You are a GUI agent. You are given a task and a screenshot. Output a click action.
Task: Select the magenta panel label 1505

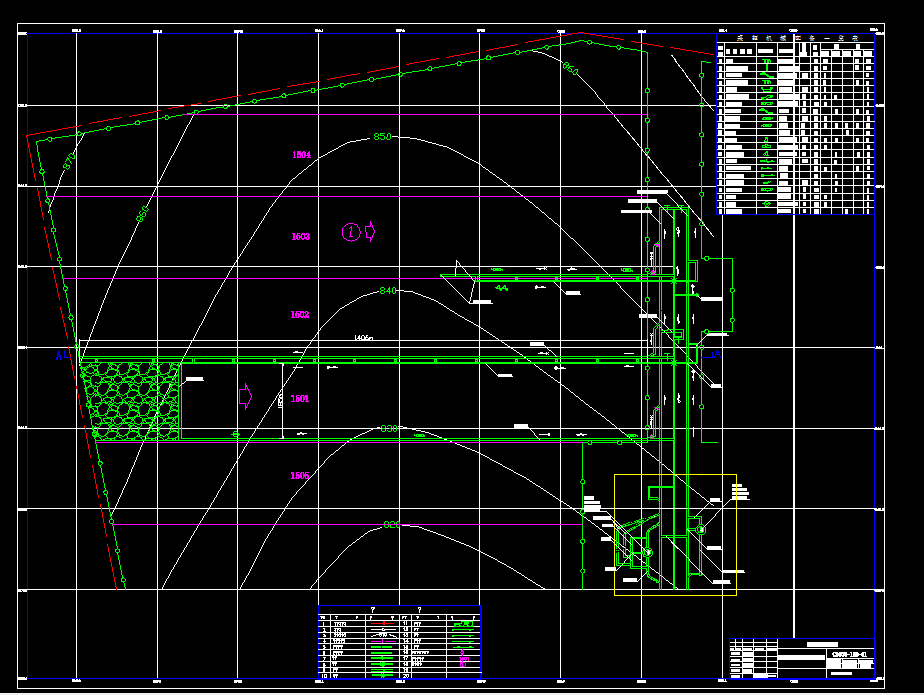(299, 476)
